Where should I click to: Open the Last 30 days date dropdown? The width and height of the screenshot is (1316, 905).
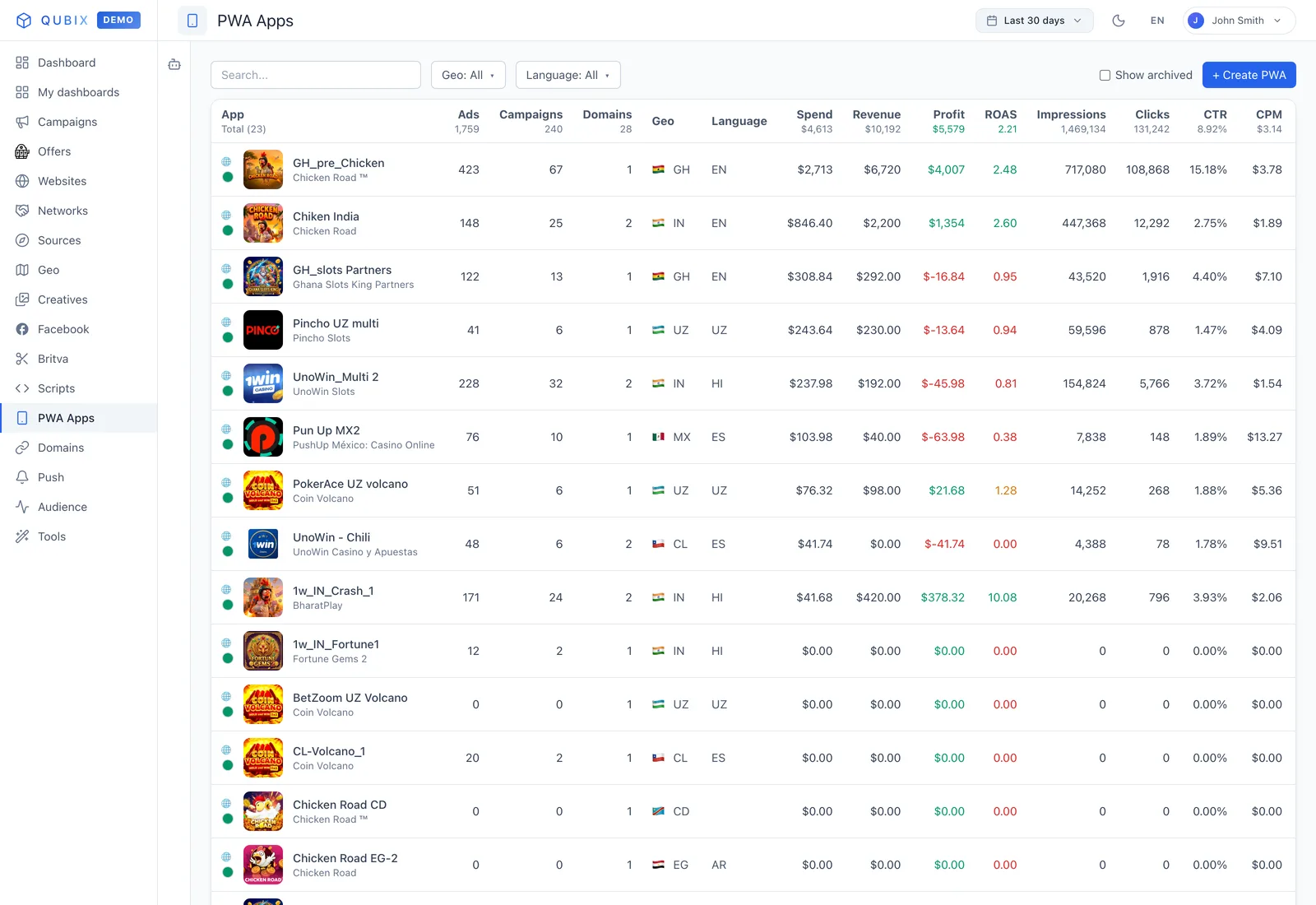click(1035, 21)
